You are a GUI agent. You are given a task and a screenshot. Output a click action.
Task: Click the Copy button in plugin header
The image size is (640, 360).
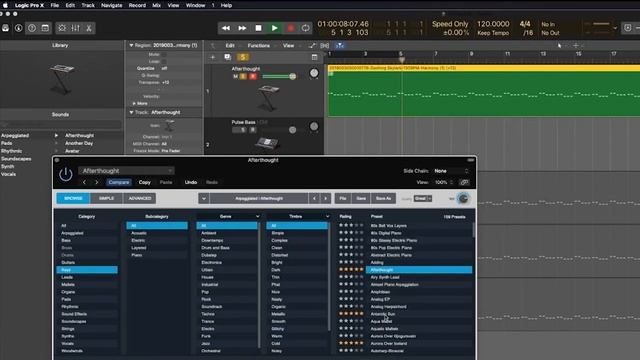click(x=144, y=182)
